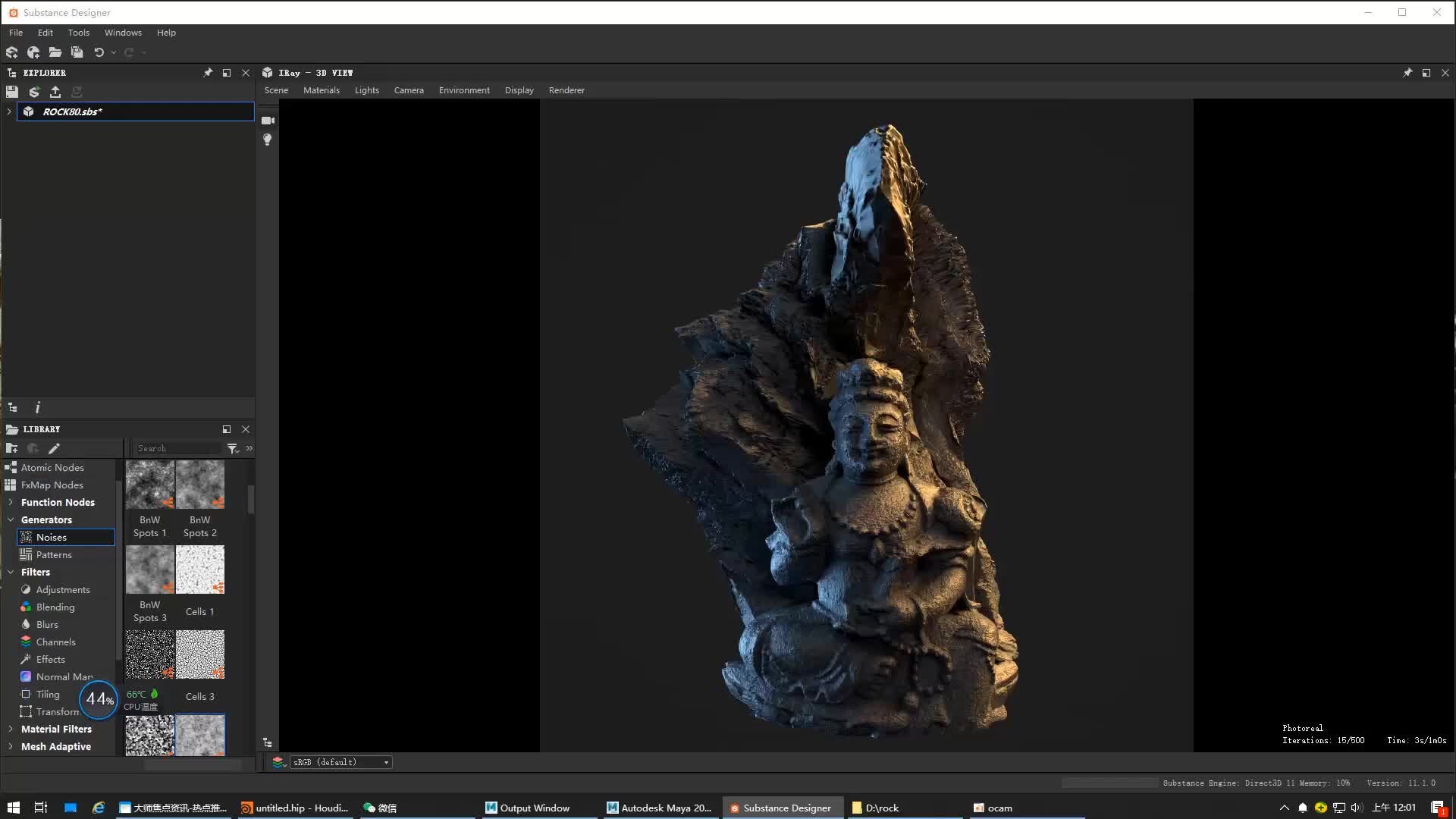Click the export icon in the Explorer panel
Viewport: 1456px width, 819px height.
55,91
